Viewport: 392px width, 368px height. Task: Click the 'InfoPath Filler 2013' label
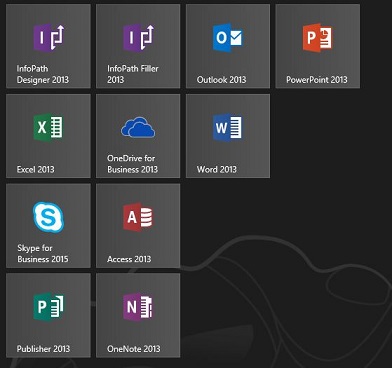click(x=133, y=74)
